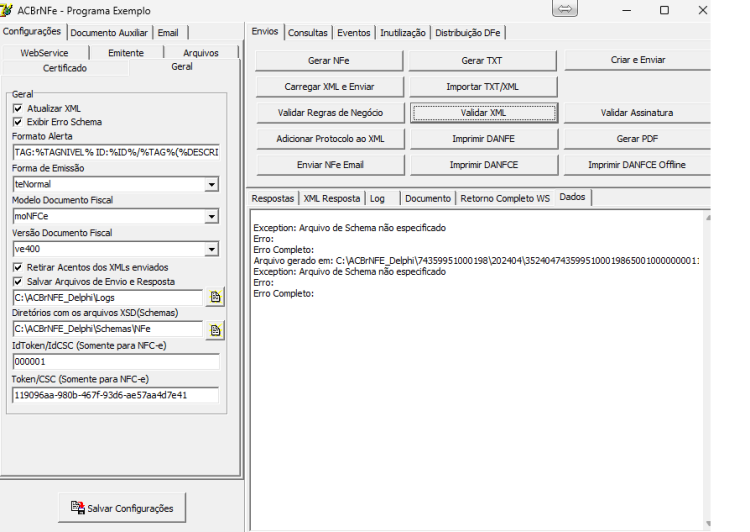Click the ACBrNFe app icon in title bar
Screen dimensions: 750x532
pos(7,10)
